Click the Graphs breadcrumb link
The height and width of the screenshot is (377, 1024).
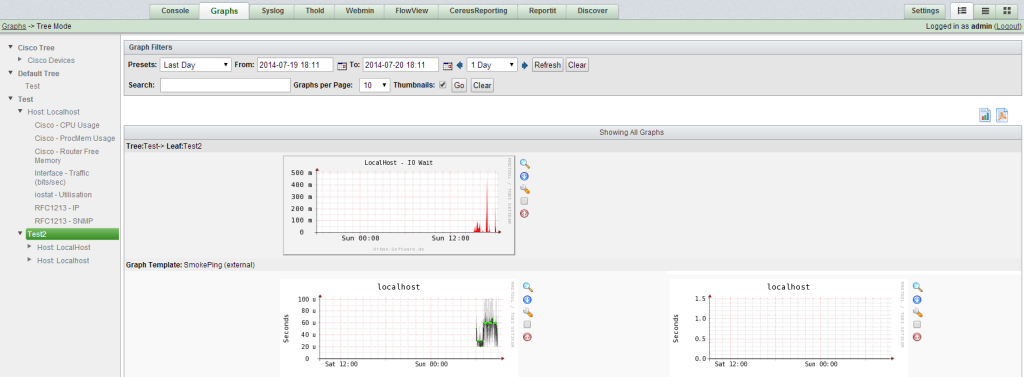point(14,27)
